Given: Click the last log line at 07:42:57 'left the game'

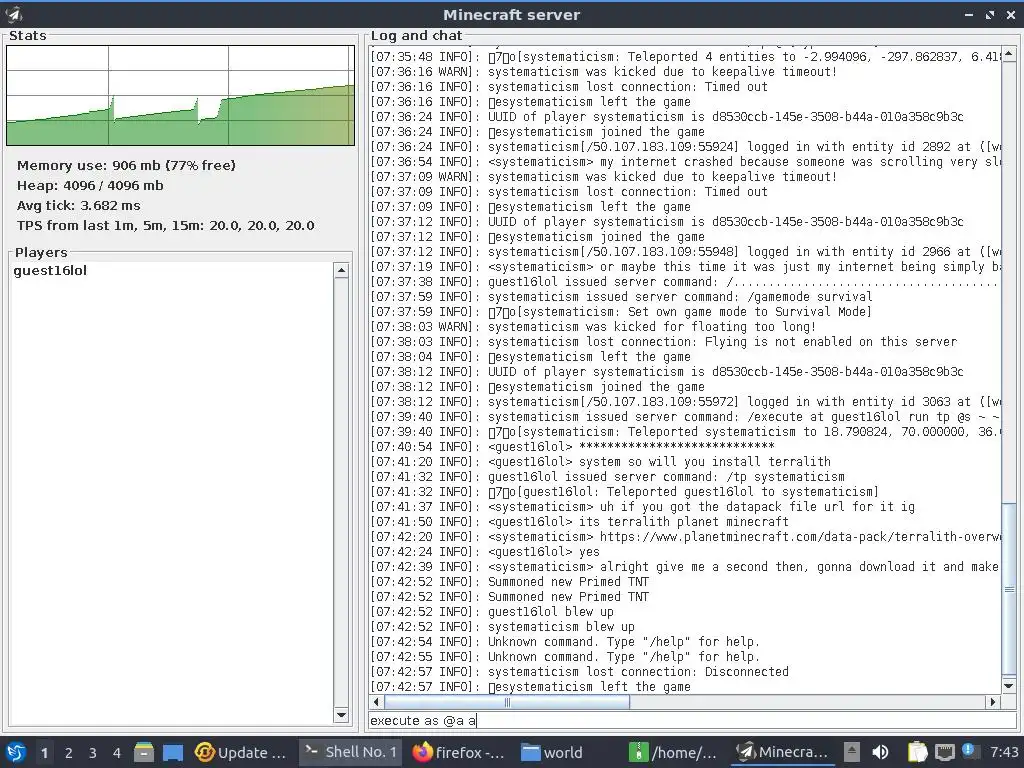Looking at the screenshot, I should pyautogui.click(x=530, y=687).
